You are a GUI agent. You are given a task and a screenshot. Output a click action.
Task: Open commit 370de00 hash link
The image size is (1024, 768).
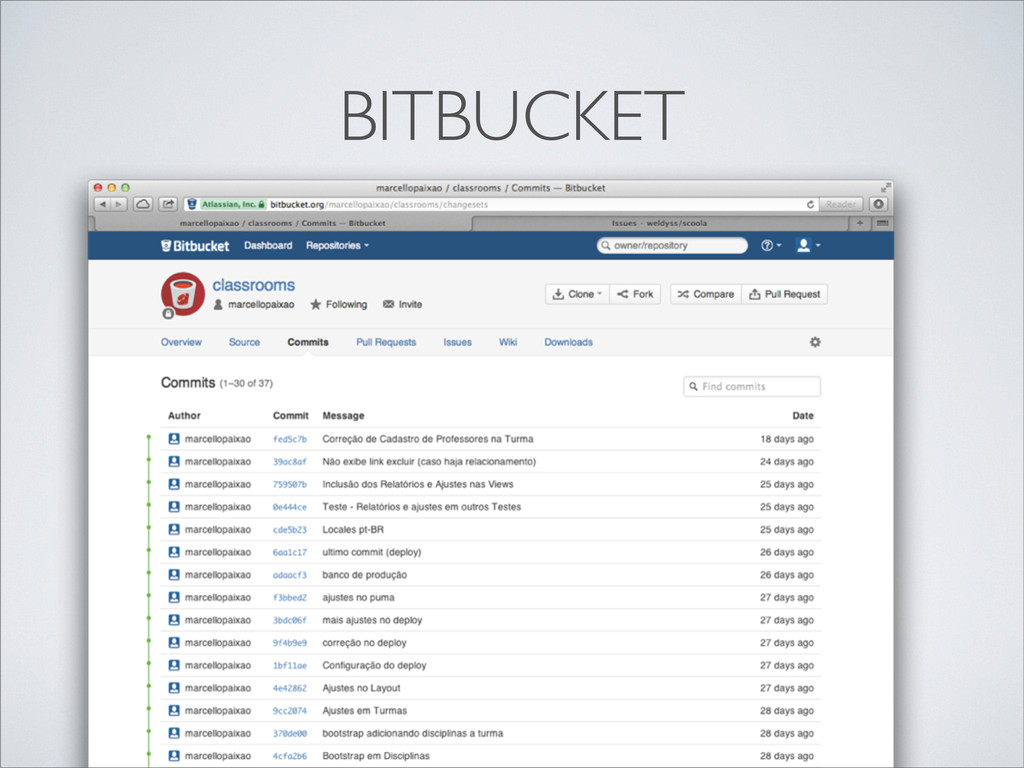pos(289,734)
